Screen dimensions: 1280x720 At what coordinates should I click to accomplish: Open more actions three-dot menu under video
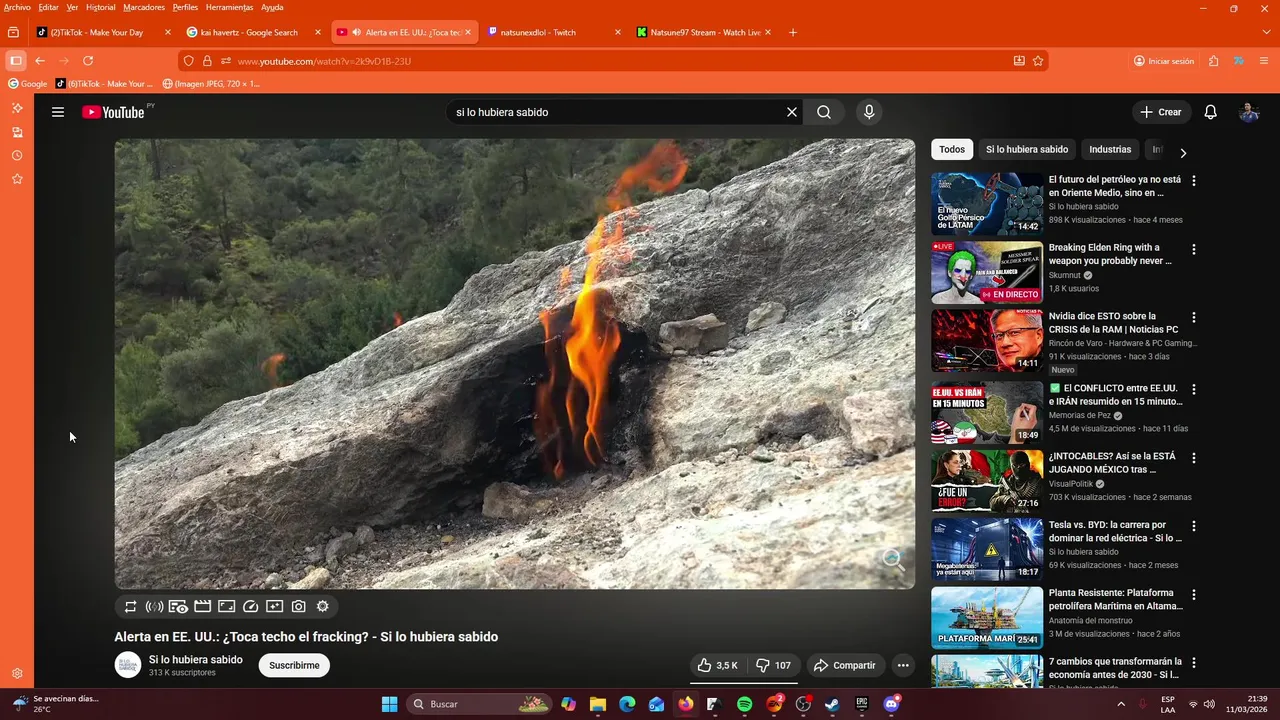point(903,665)
